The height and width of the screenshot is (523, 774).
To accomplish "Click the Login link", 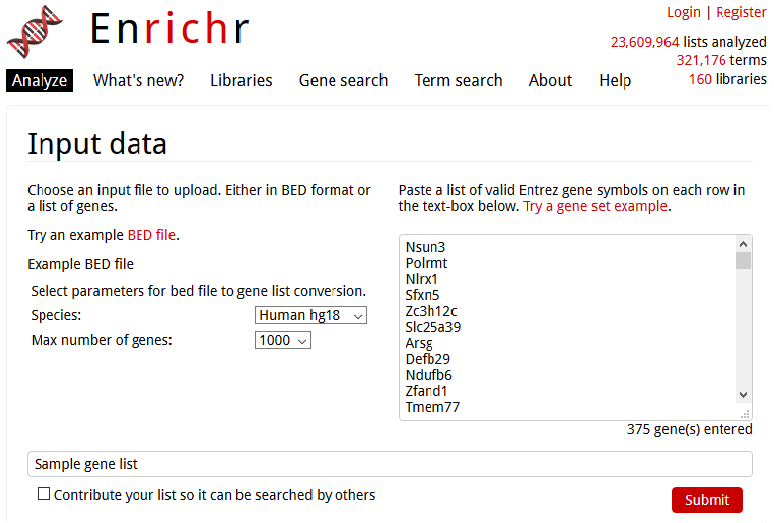I will (683, 12).
